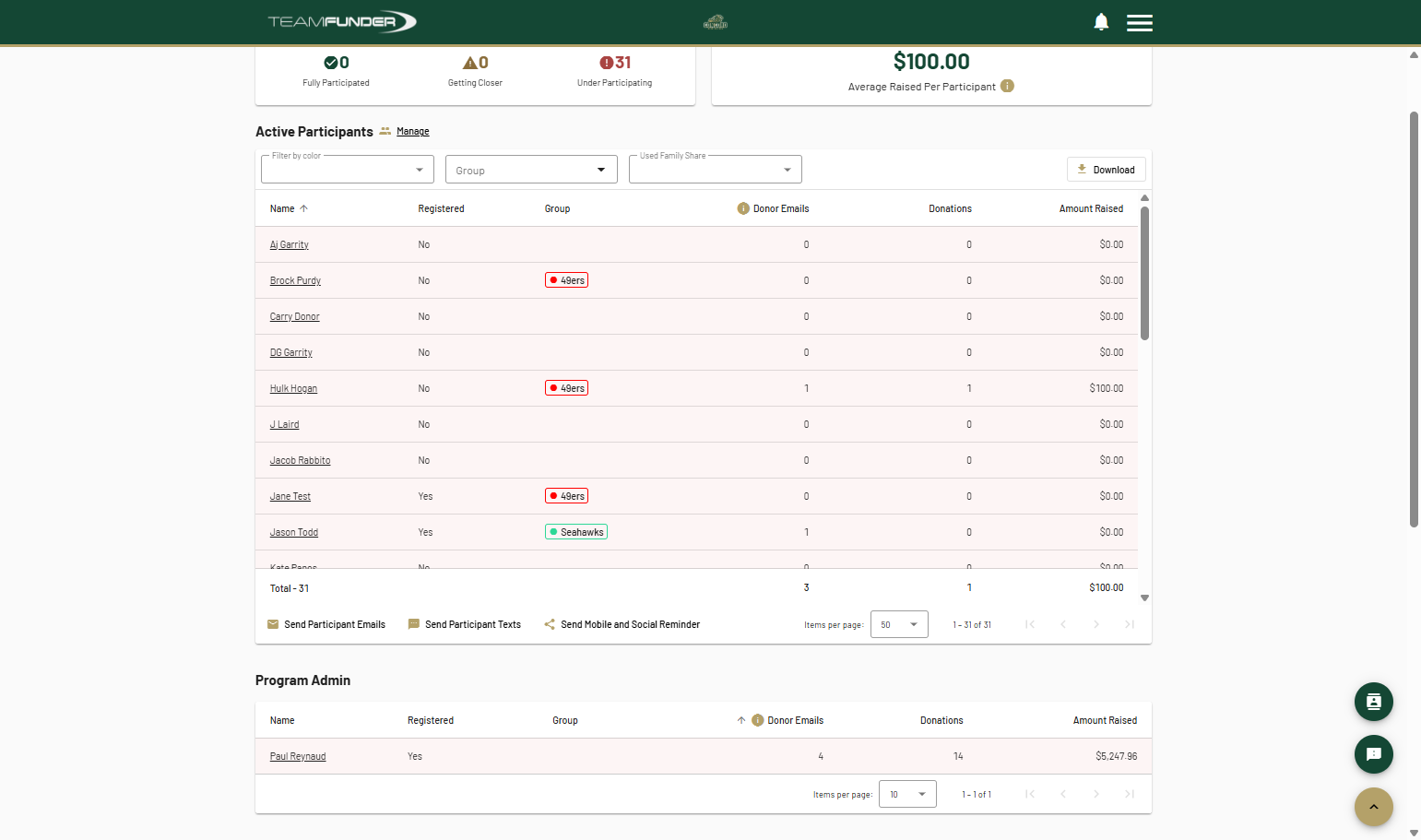Click the share icon for Mobile and Social Reminder
The image size is (1421, 840).
point(550,624)
